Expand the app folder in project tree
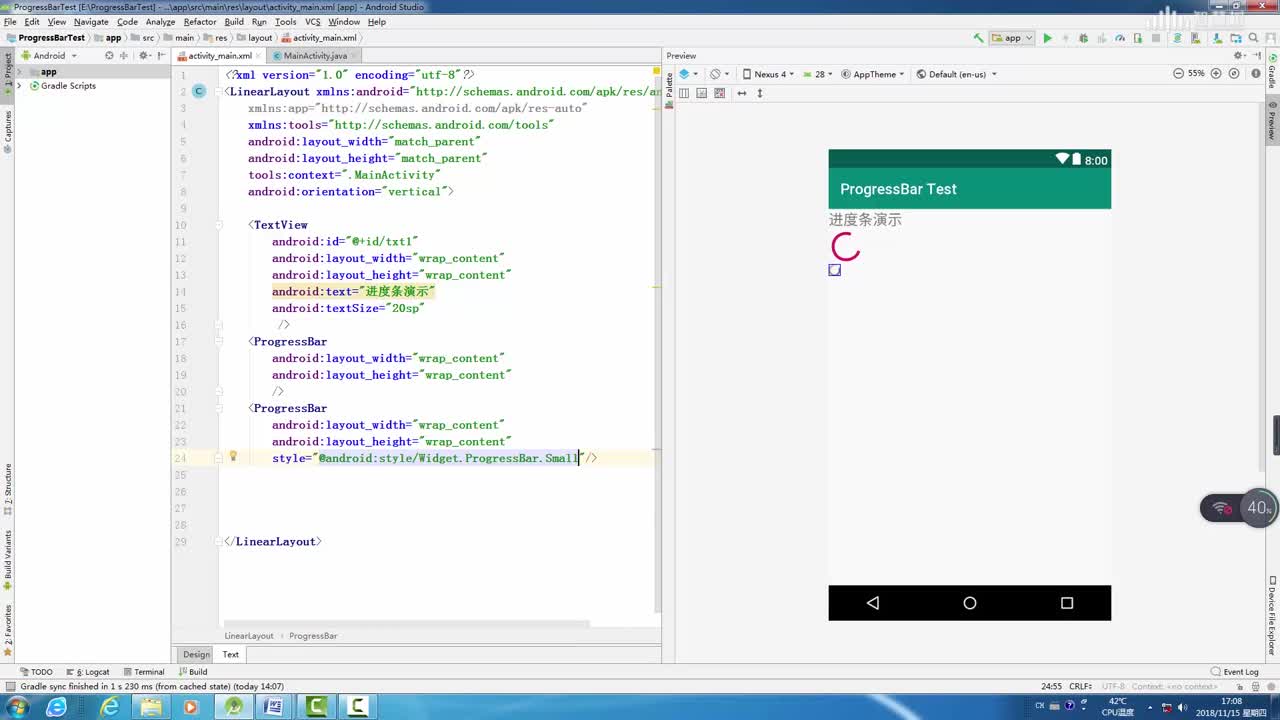The height and width of the screenshot is (720, 1280). [19, 72]
